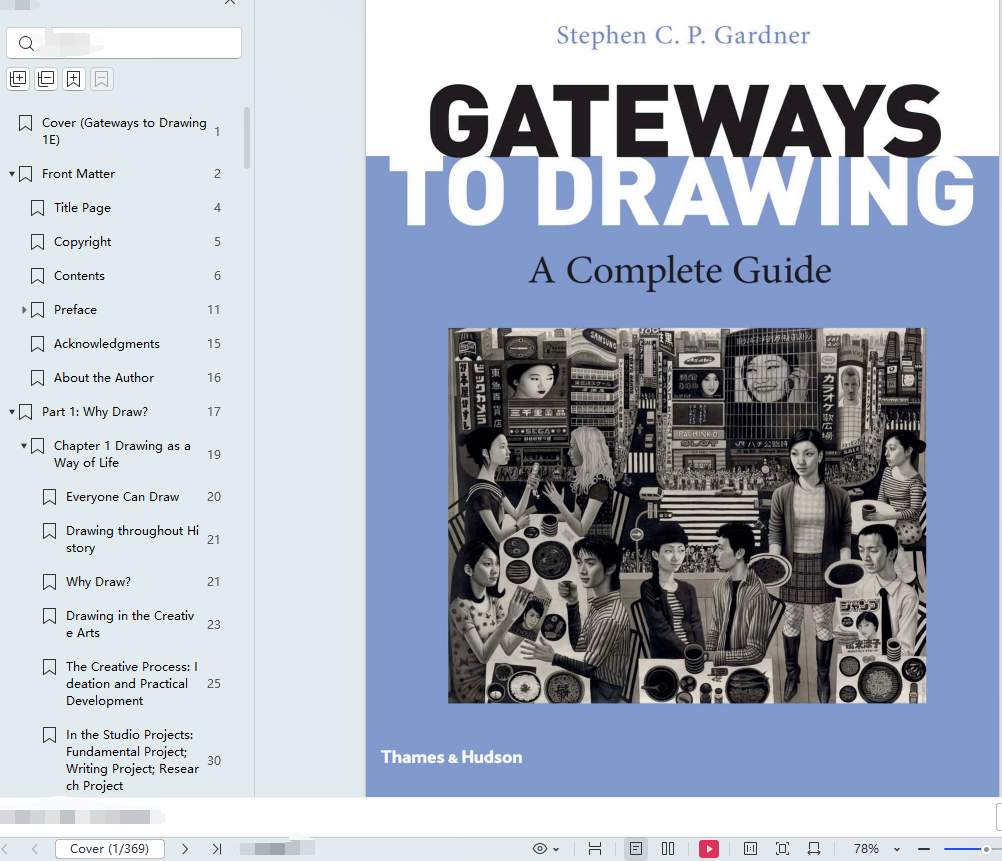Click the actual size 1:1 icon
The width and height of the screenshot is (1002, 861).
point(750,849)
